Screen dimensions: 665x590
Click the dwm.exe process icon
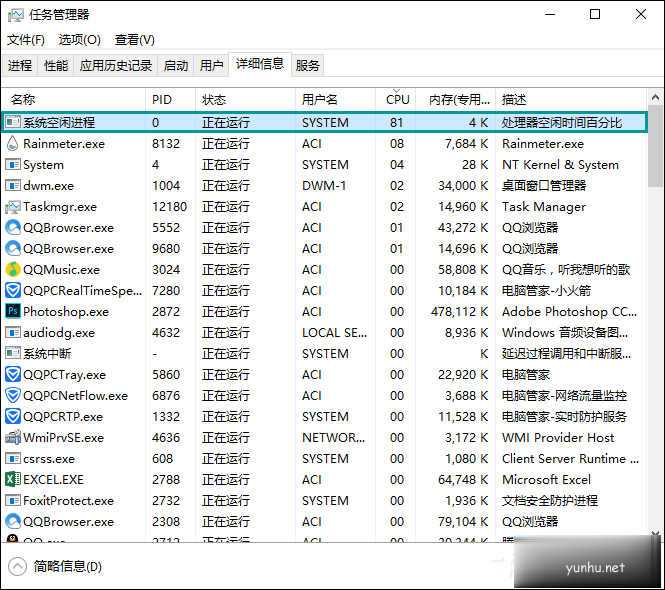click(x=13, y=186)
